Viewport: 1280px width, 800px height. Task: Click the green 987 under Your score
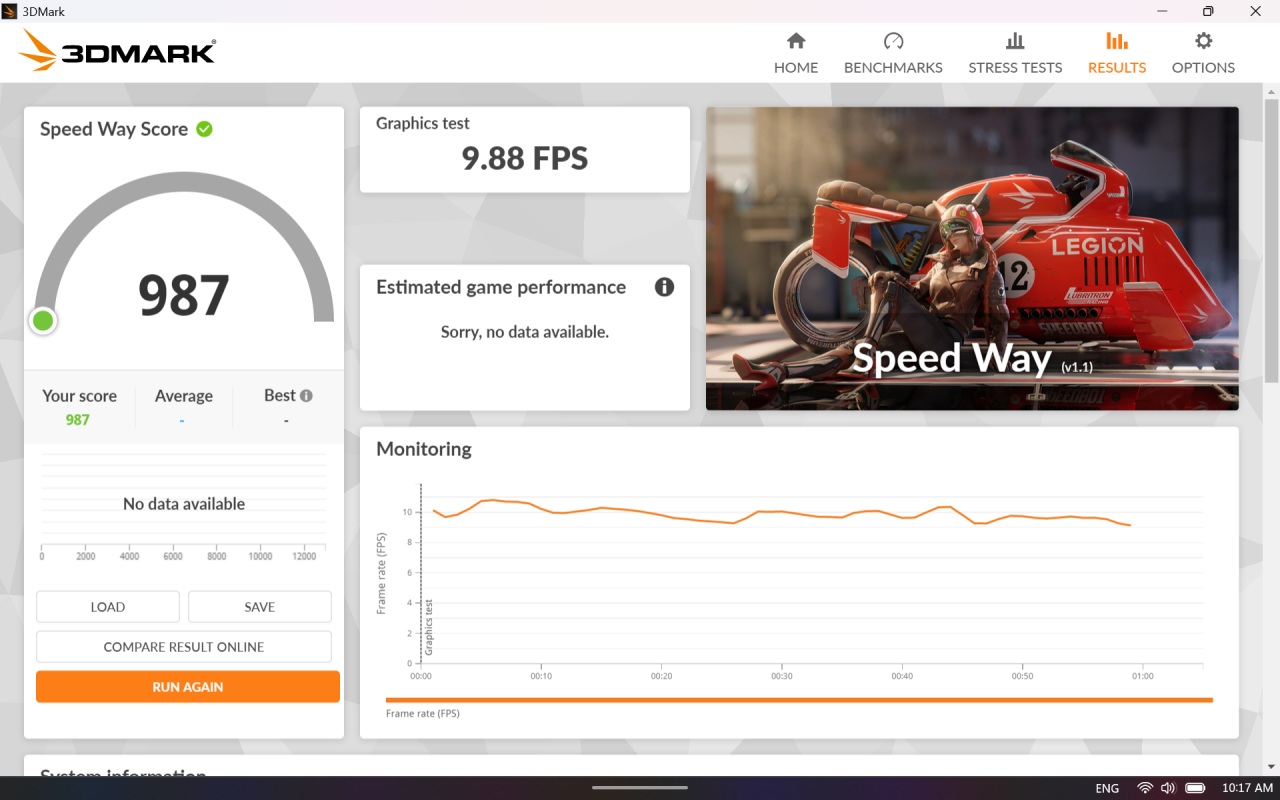78,420
